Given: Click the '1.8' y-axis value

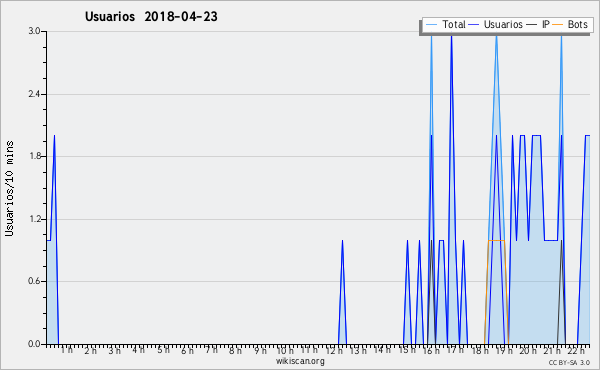Looking at the screenshot, I should tap(34, 156).
